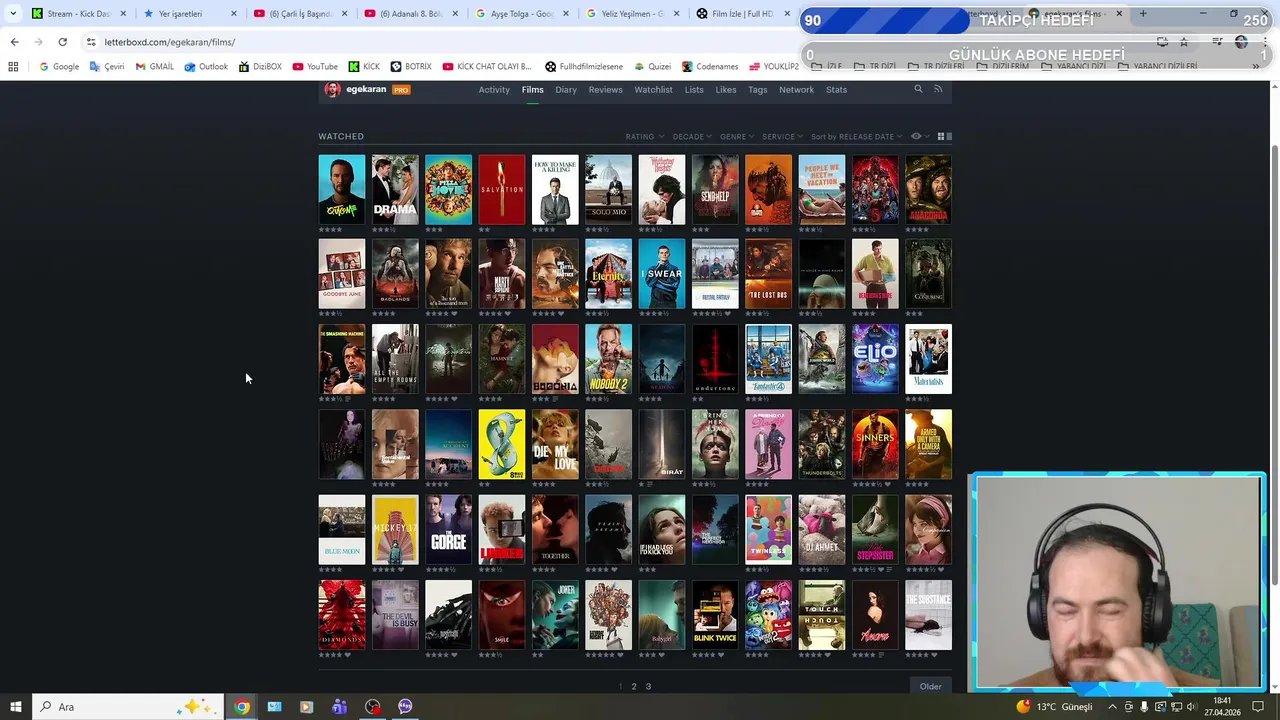Switch to the large poster view icon

click(949, 136)
